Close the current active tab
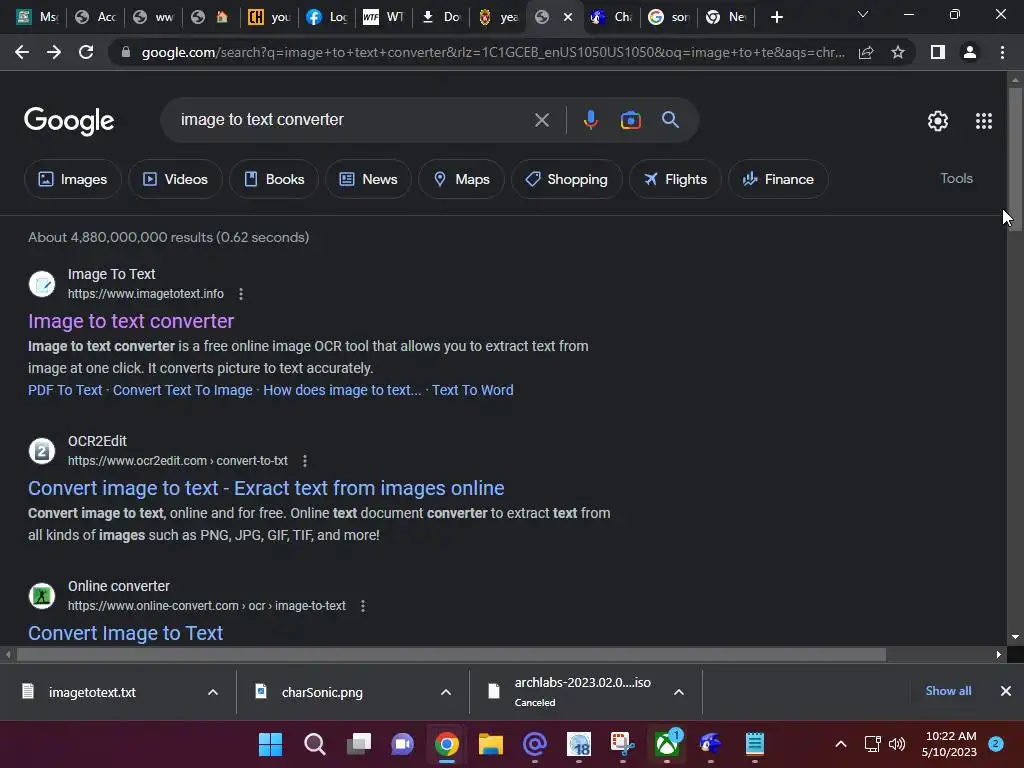Image resolution: width=1024 pixels, height=768 pixels. 568,17
